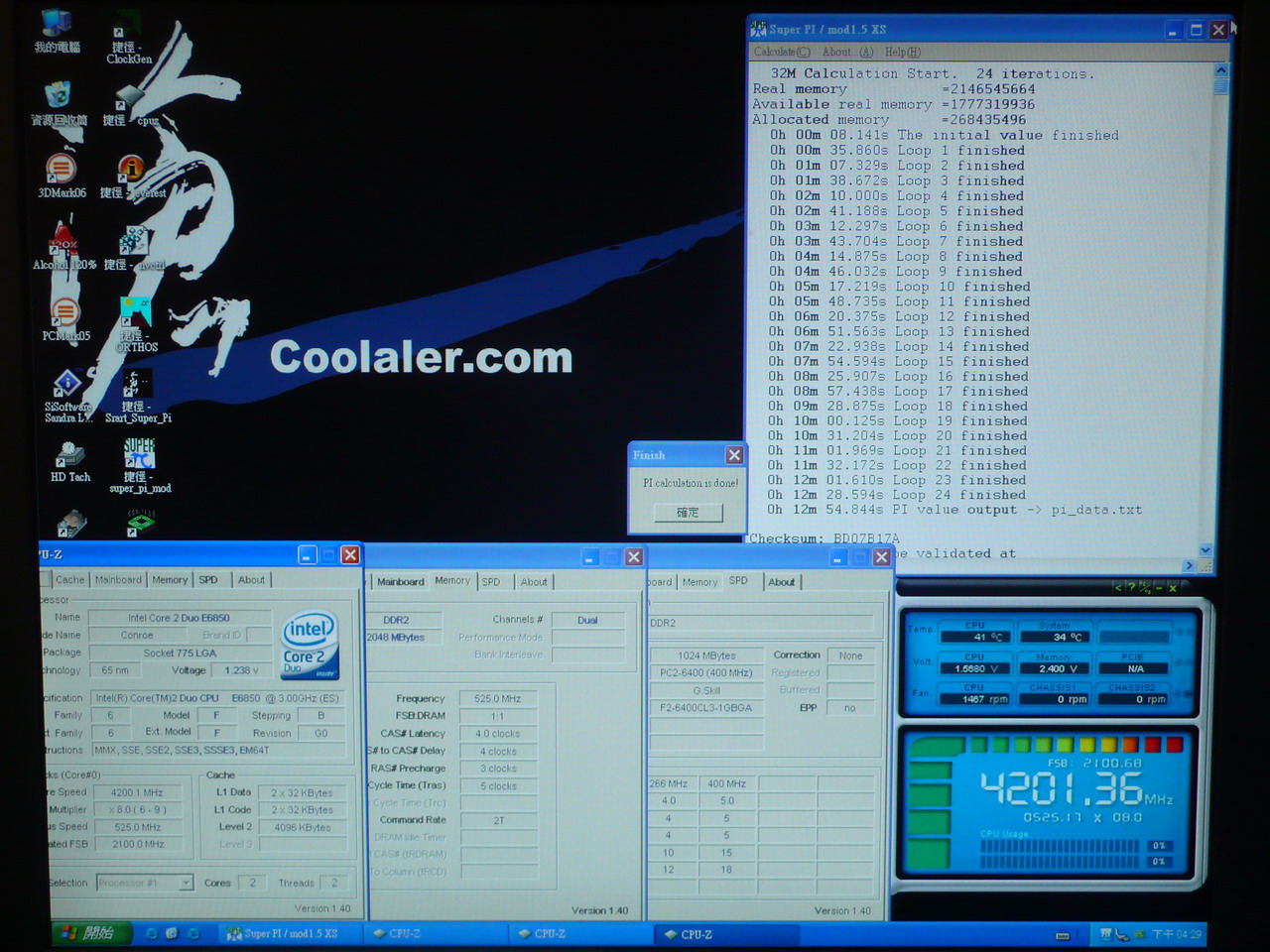This screenshot has width=1270, height=952.
Task: Launch the HD Tach desktop icon
Action: (69, 461)
